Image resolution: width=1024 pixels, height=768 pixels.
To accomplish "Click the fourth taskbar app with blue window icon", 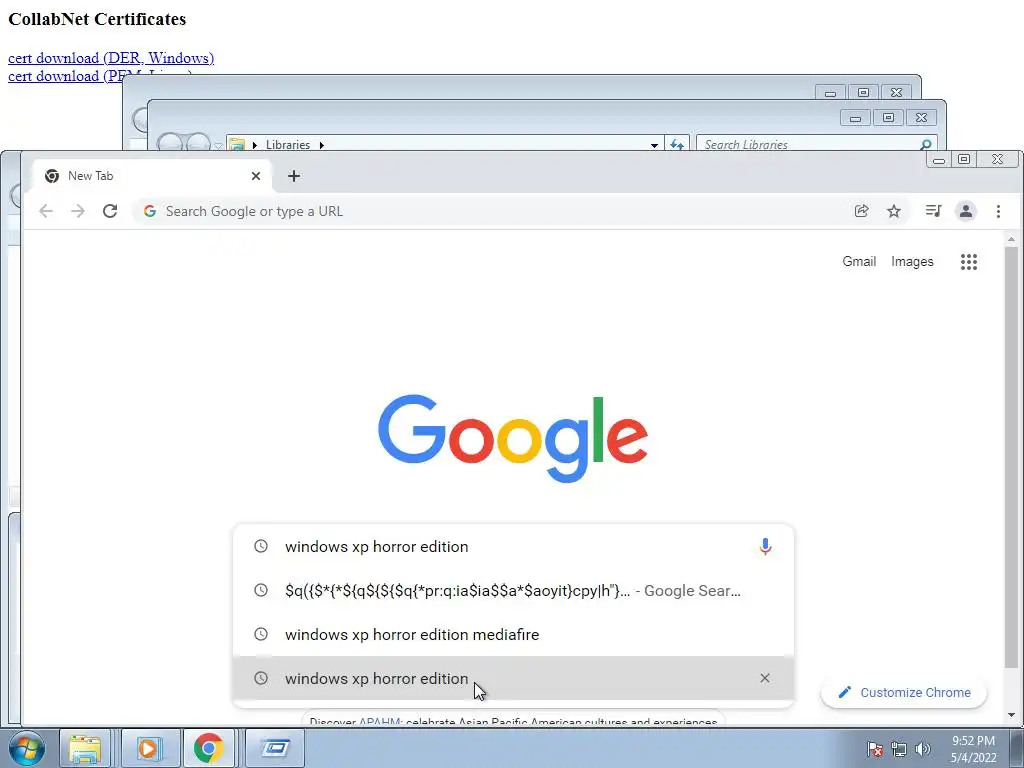I will click(275, 748).
